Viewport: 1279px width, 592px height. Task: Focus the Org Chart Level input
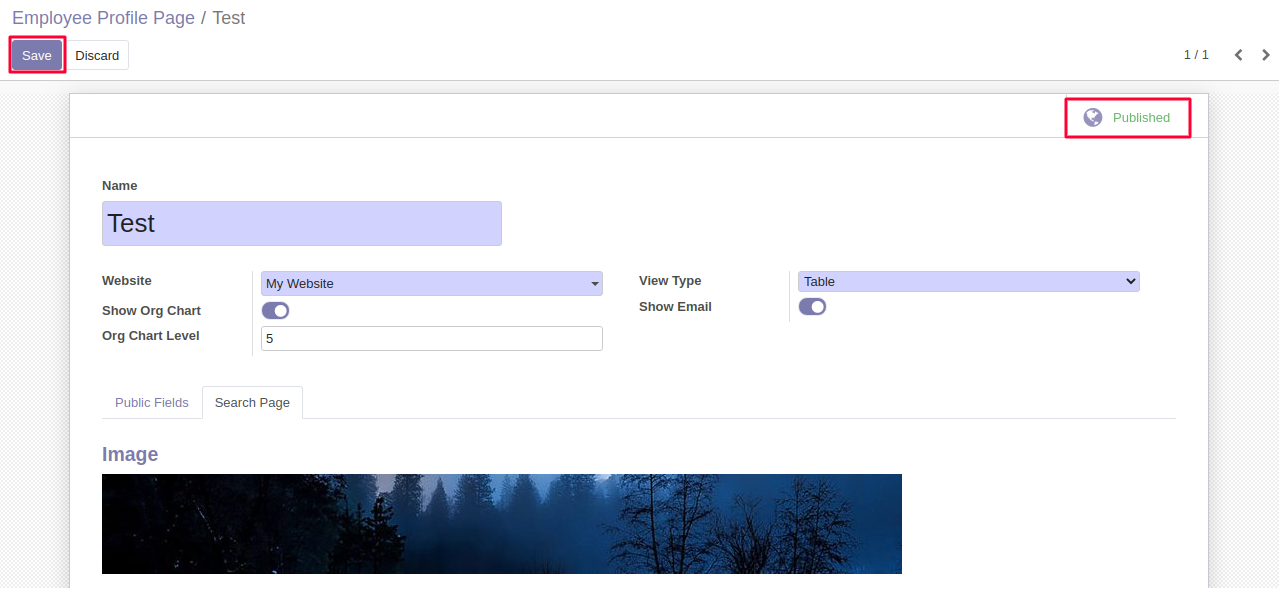431,339
